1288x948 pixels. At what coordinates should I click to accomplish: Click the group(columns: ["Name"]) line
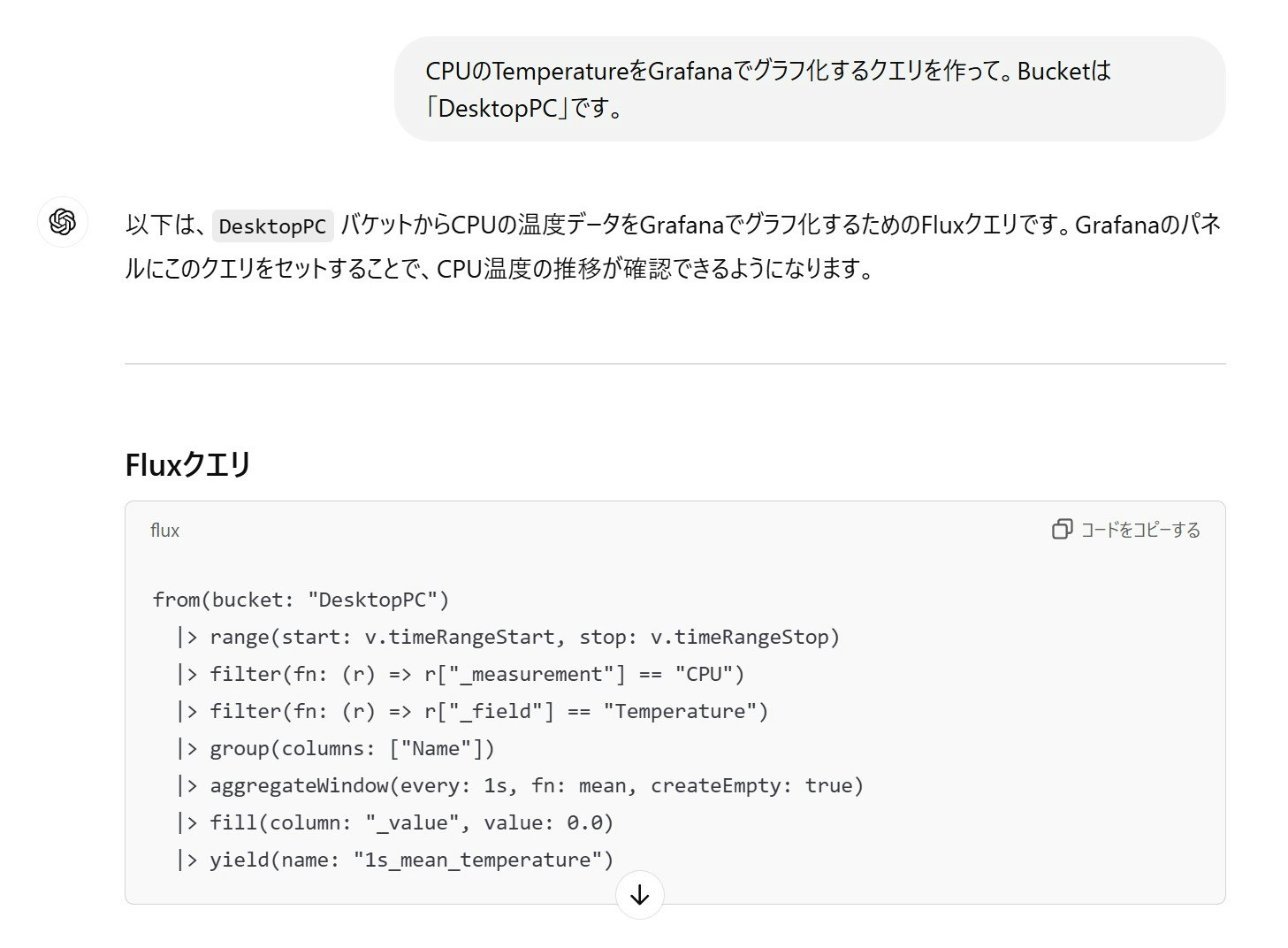335,748
